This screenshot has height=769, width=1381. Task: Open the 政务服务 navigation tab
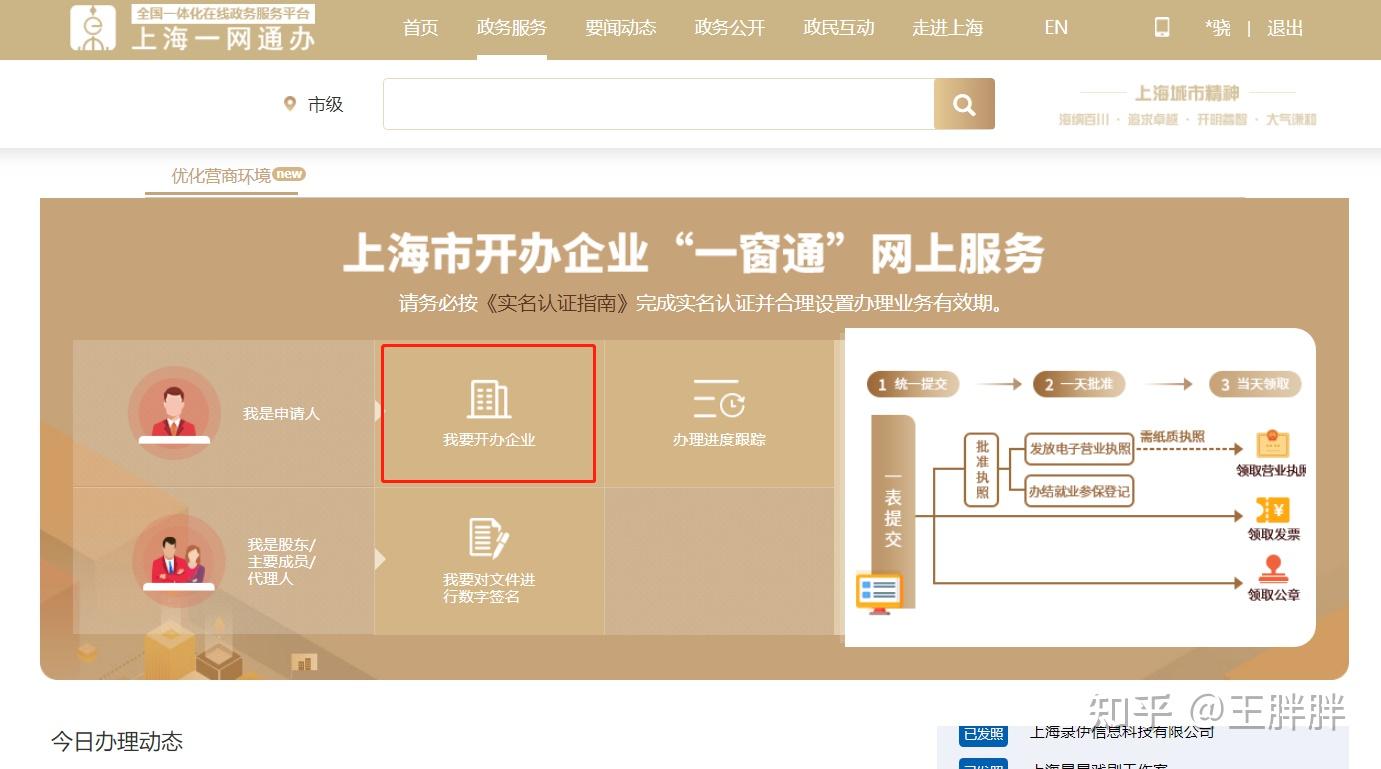tap(512, 28)
